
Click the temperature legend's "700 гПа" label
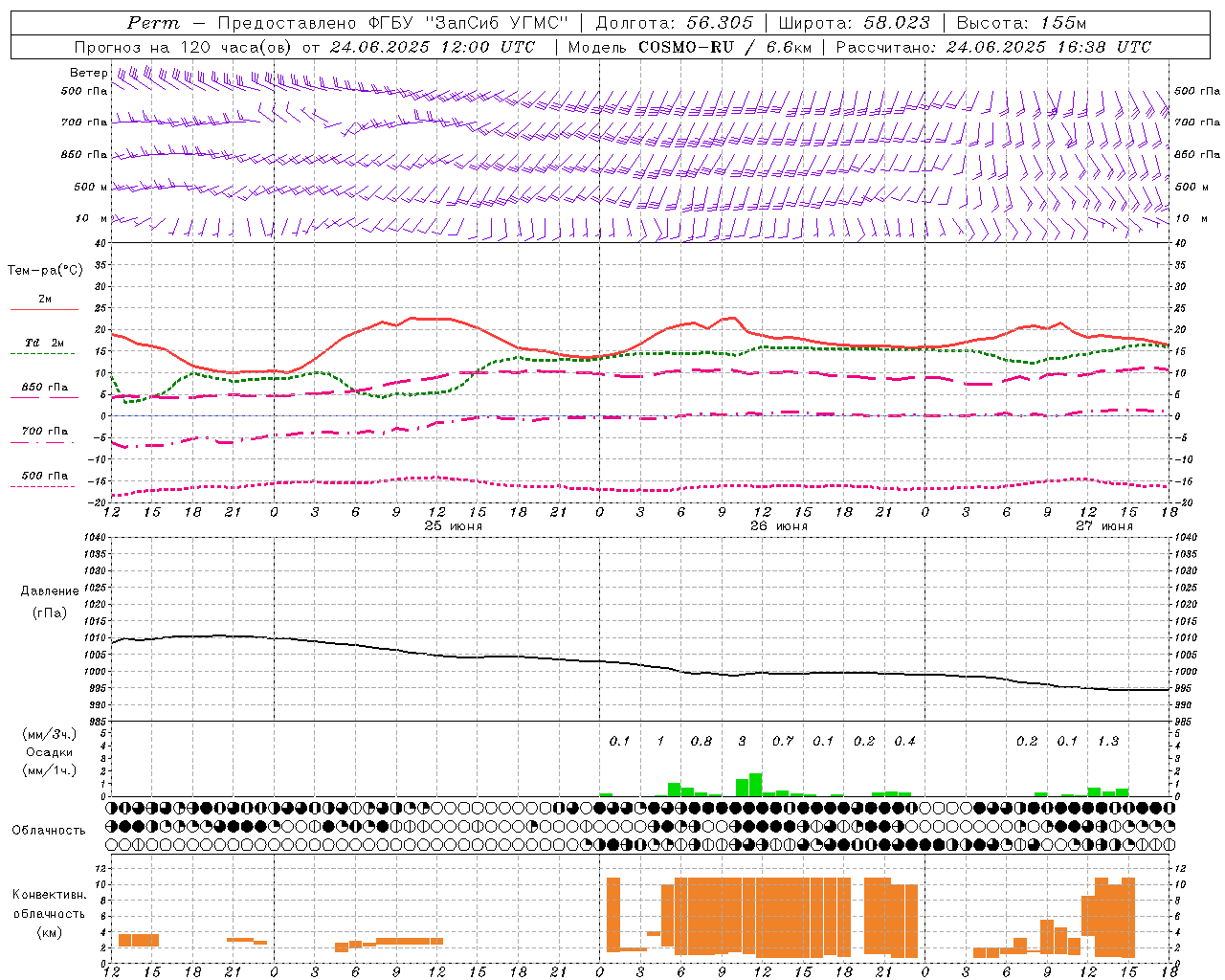click(44, 432)
